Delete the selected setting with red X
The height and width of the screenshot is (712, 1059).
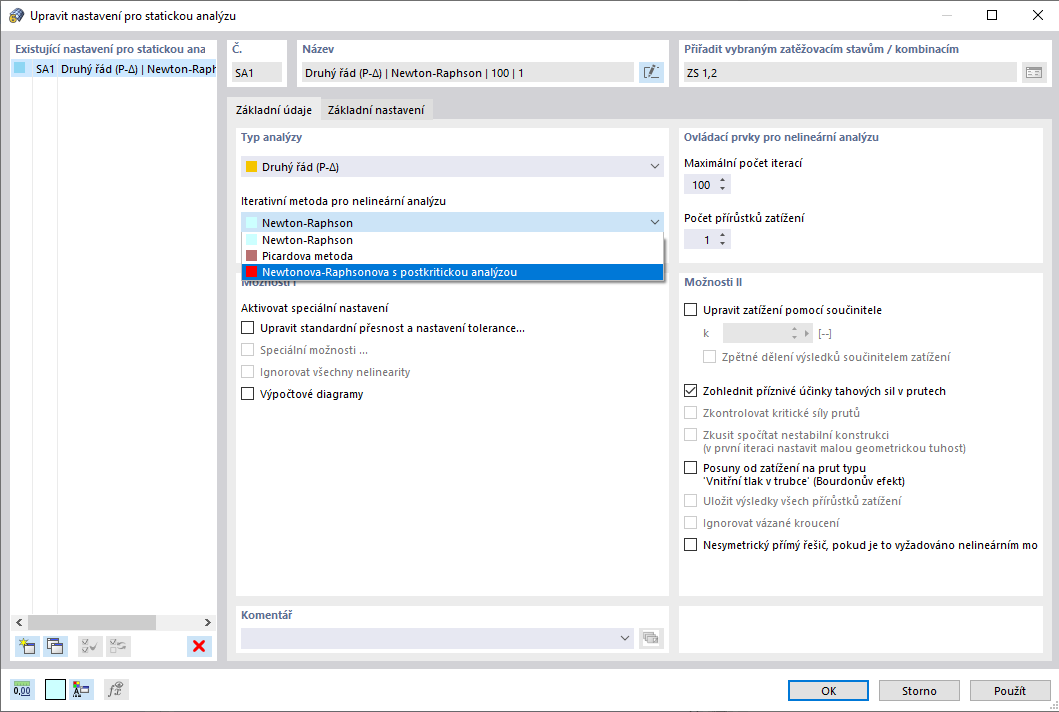pos(199,646)
